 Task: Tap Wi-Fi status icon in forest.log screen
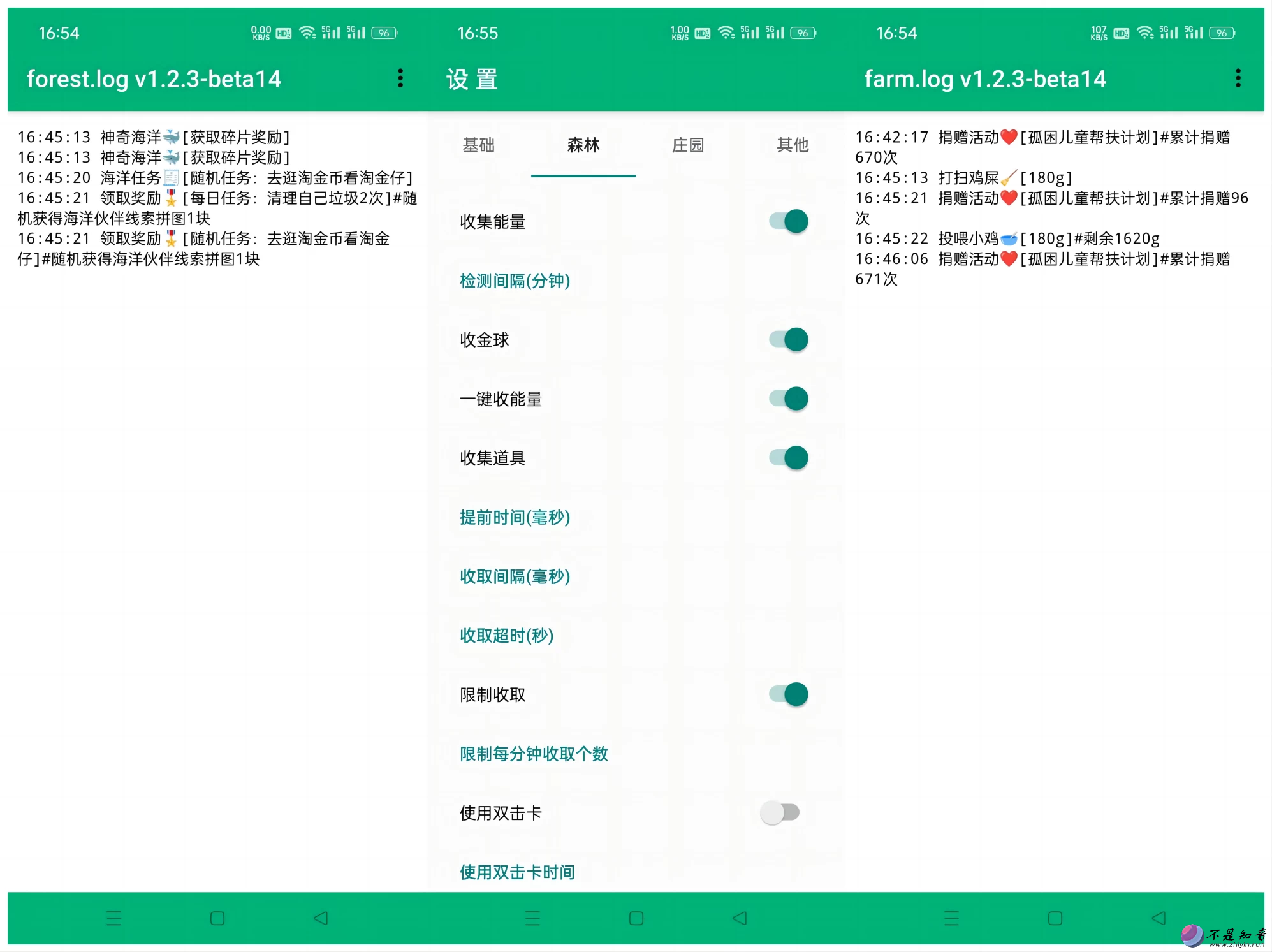pyautogui.click(x=307, y=33)
